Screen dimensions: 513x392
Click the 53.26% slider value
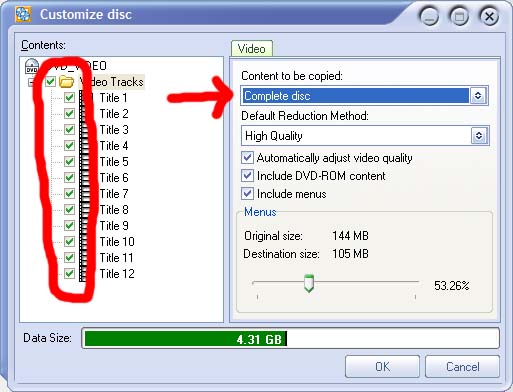452,286
